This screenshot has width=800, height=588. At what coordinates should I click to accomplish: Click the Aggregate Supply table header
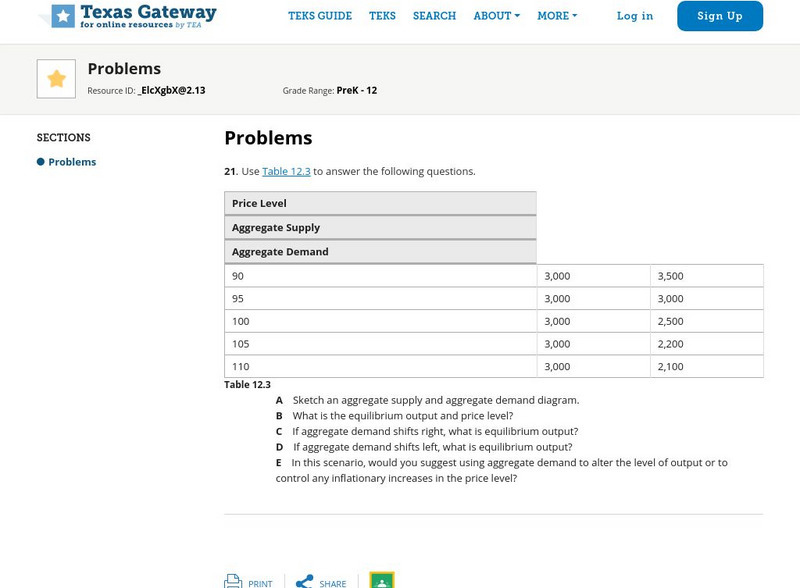pos(380,228)
